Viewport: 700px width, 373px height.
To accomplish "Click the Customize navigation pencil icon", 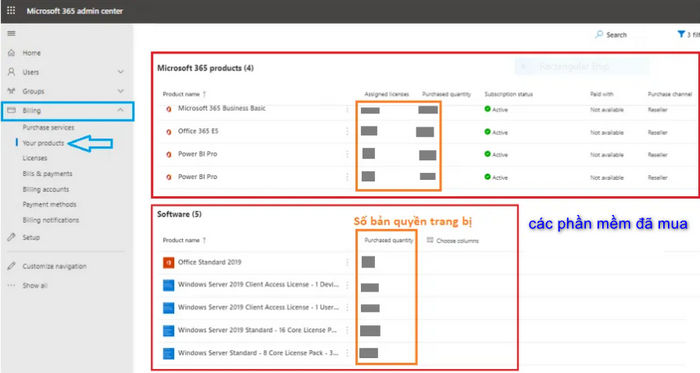I will [x=11, y=266].
